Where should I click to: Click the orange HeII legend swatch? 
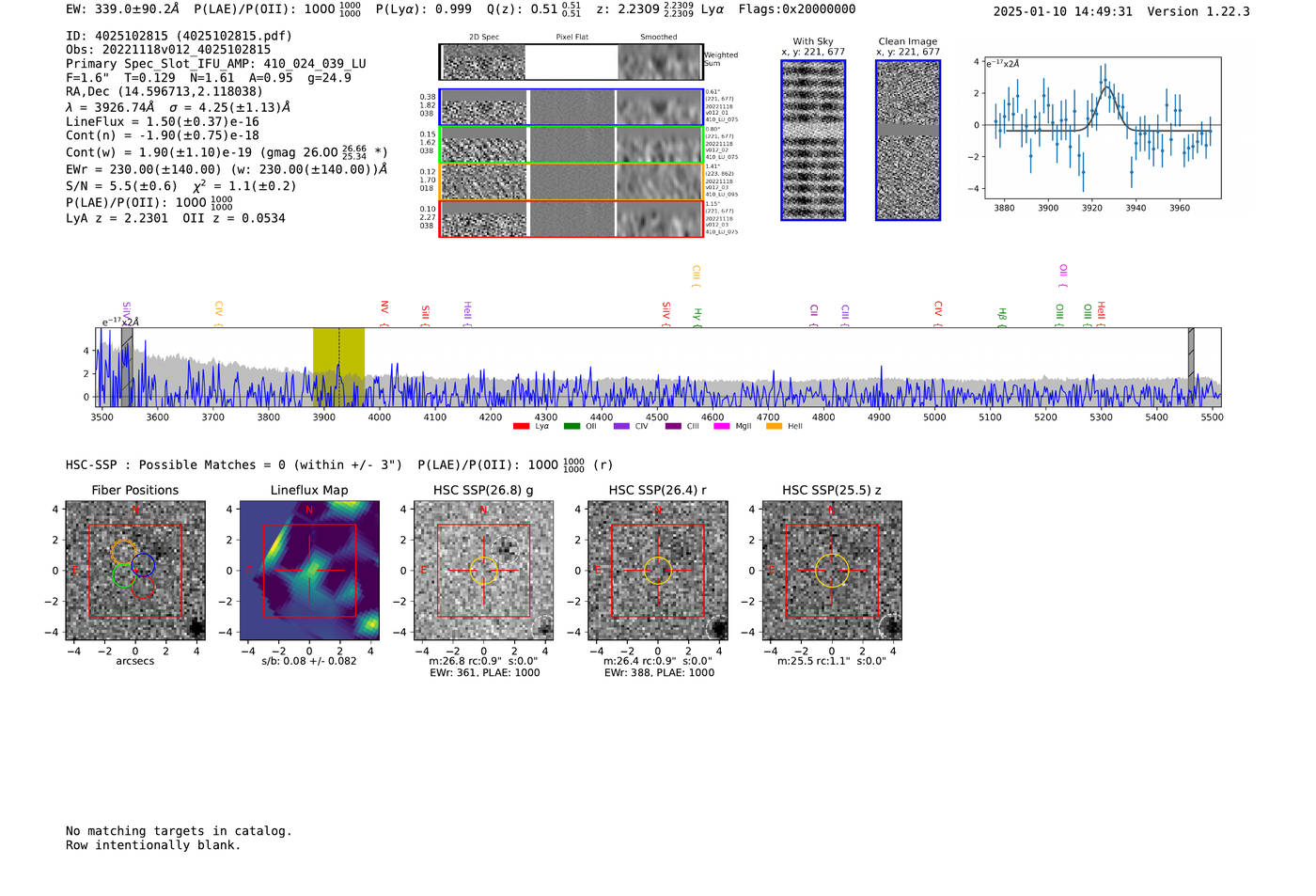(x=774, y=426)
